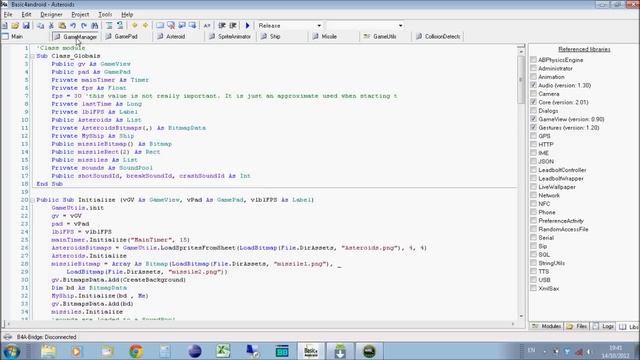Screen dimensions: 640x360
Task: Redo the edit with the toolbar arrow
Action: (x=83, y=25)
